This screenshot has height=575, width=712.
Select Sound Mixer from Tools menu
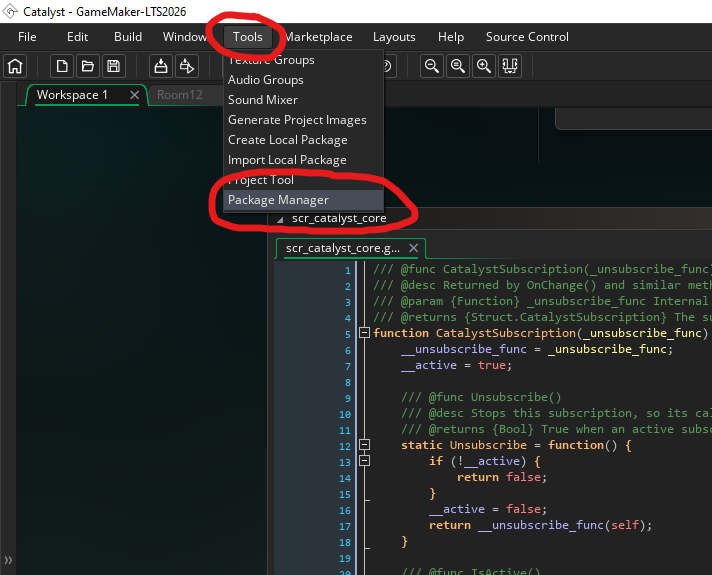tap(303, 100)
